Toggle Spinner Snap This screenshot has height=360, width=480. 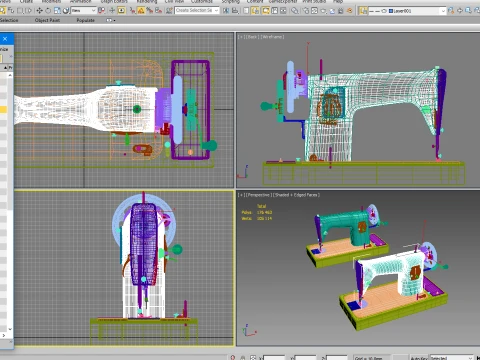pos(158,11)
